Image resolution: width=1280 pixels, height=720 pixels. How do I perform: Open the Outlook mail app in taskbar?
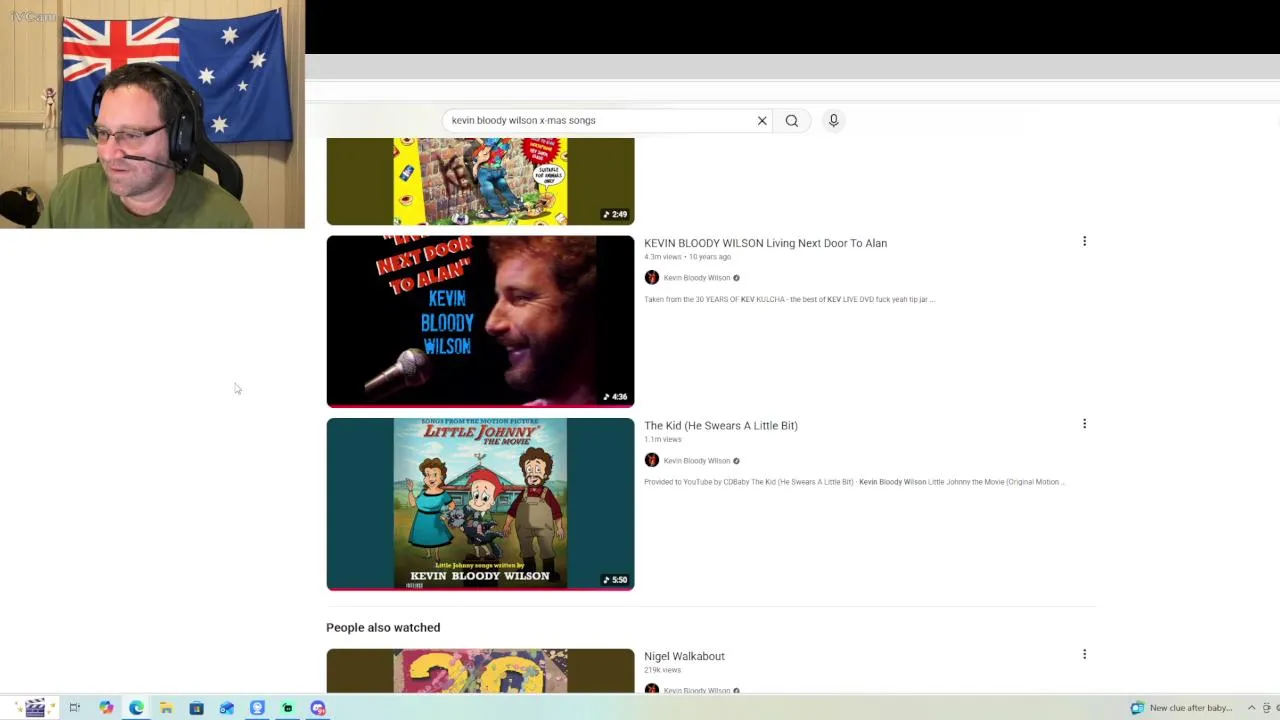(x=227, y=708)
